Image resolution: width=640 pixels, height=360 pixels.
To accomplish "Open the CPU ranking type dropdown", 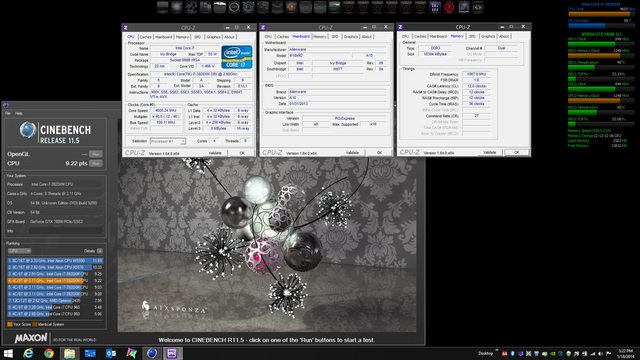I will coord(19,251).
